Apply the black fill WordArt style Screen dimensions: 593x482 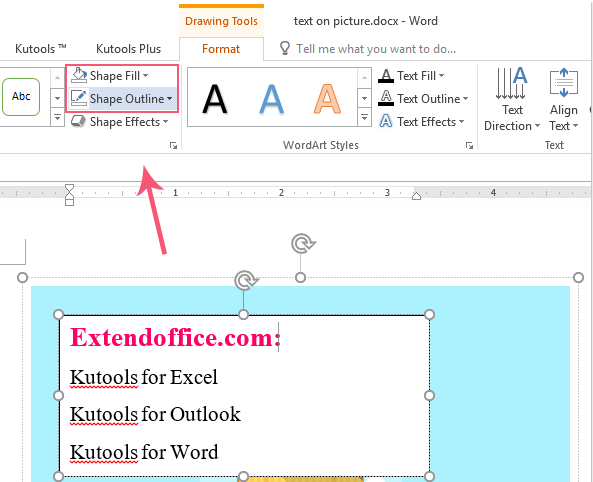214,99
